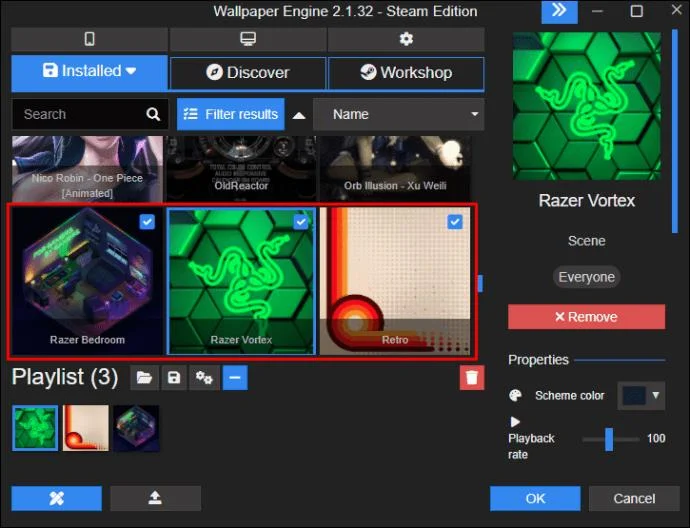This screenshot has width=690, height=528.
Task: Click the search magnifier icon
Action: point(153,114)
